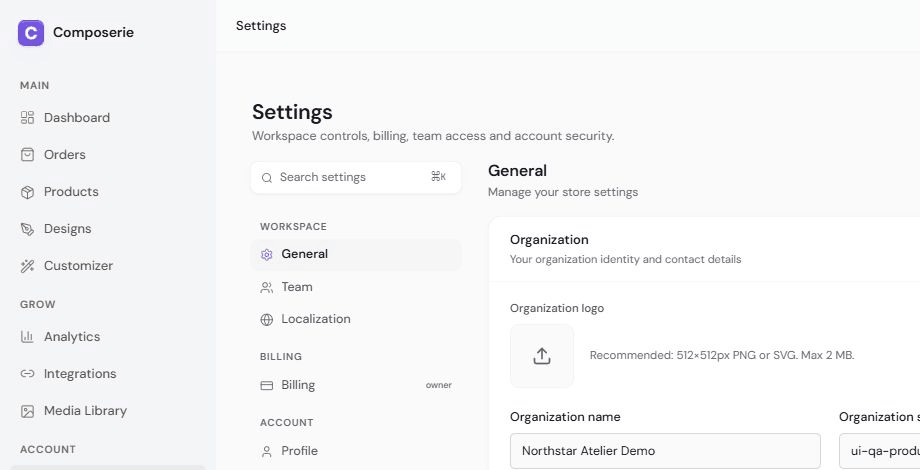The width and height of the screenshot is (920, 470).
Task: Click the Dashboard grid icon
Action: (28, 117)
